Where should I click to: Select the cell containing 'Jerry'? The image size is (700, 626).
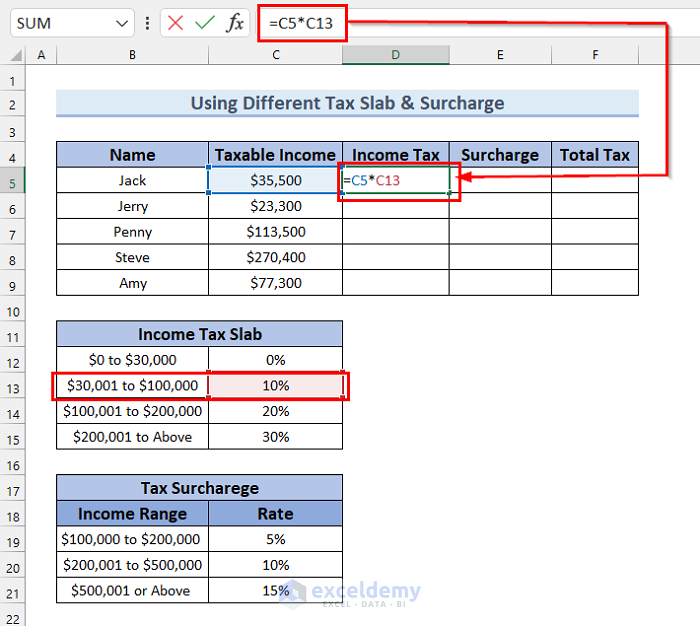tap(133, 206)
